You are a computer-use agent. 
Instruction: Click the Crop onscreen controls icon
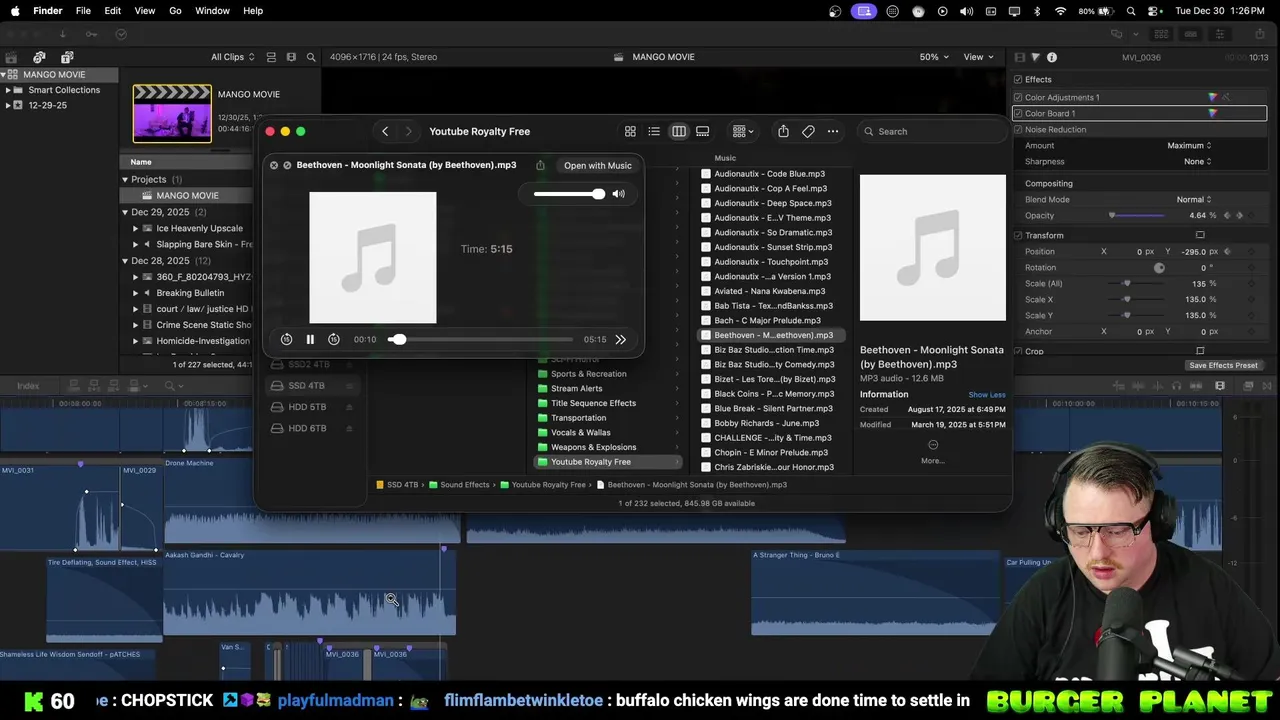coord(1200,351)
